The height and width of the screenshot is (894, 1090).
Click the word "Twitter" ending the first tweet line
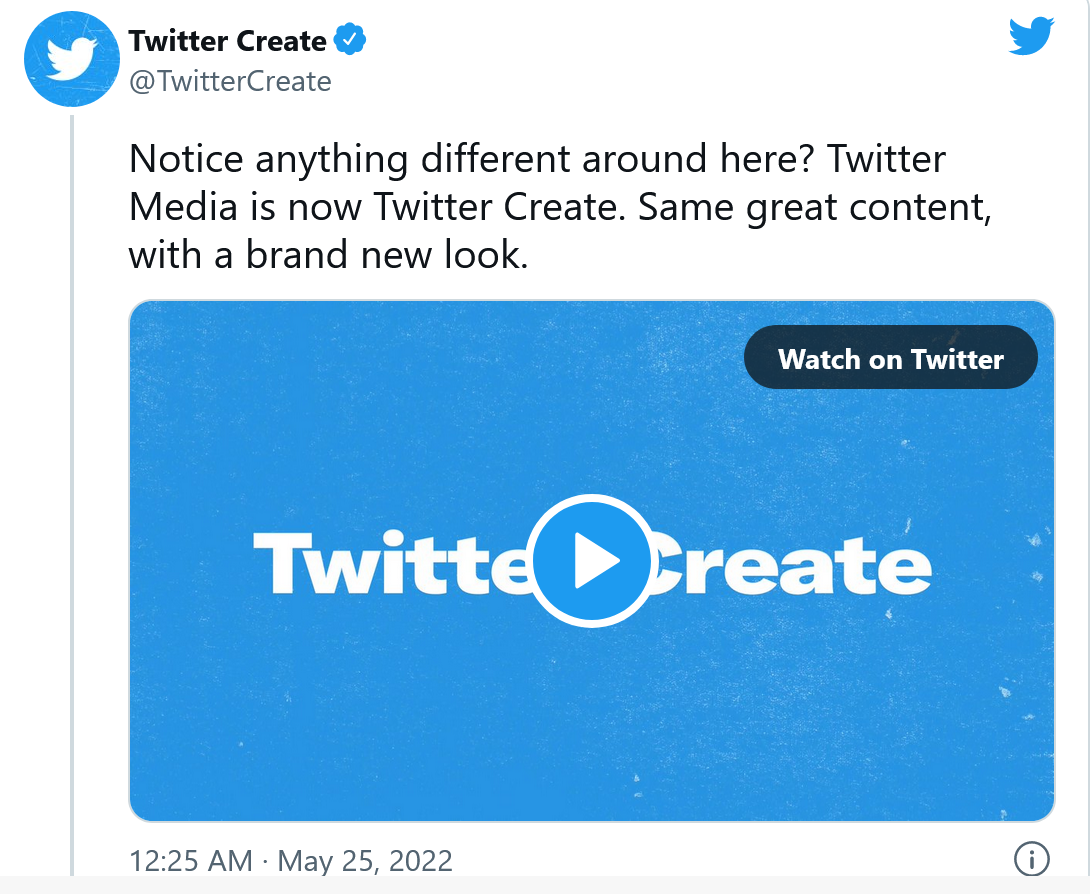pyautogui.click(x=888, y=159)
